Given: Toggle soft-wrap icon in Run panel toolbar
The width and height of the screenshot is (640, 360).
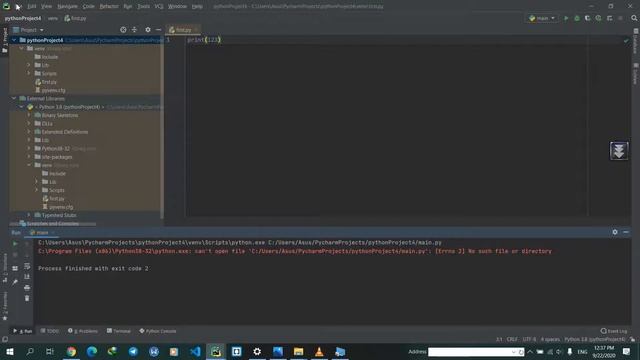Looking at the screenshot, I should point(27,266).
